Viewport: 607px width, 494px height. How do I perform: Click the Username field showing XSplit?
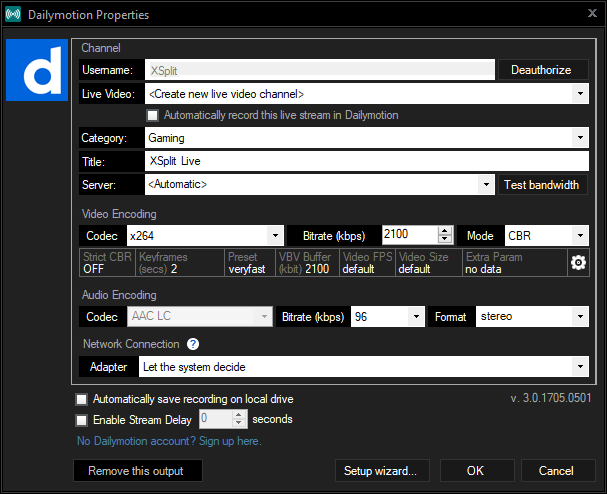coord(320,70)
